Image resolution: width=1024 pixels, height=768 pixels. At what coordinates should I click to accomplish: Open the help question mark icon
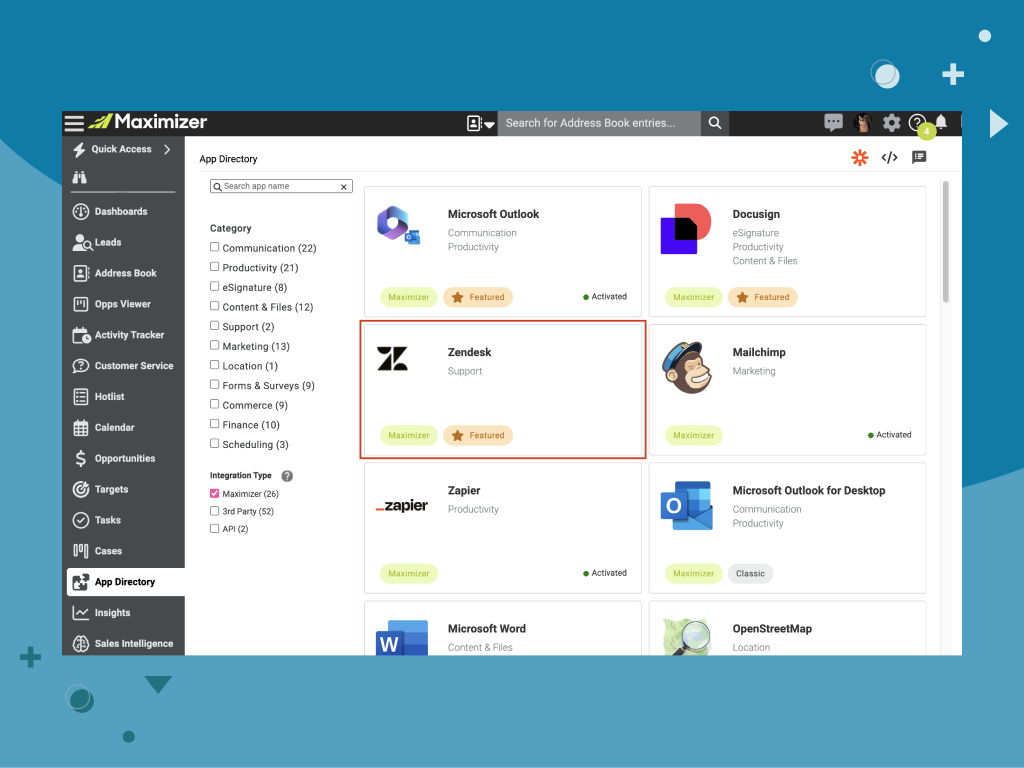917,122
